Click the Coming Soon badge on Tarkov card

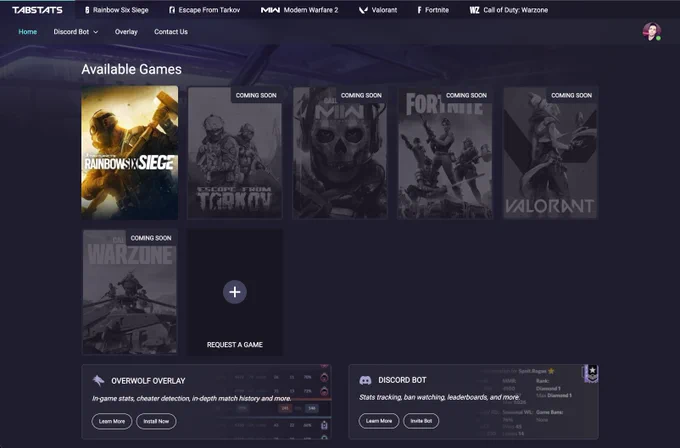(x=256, y=95)
